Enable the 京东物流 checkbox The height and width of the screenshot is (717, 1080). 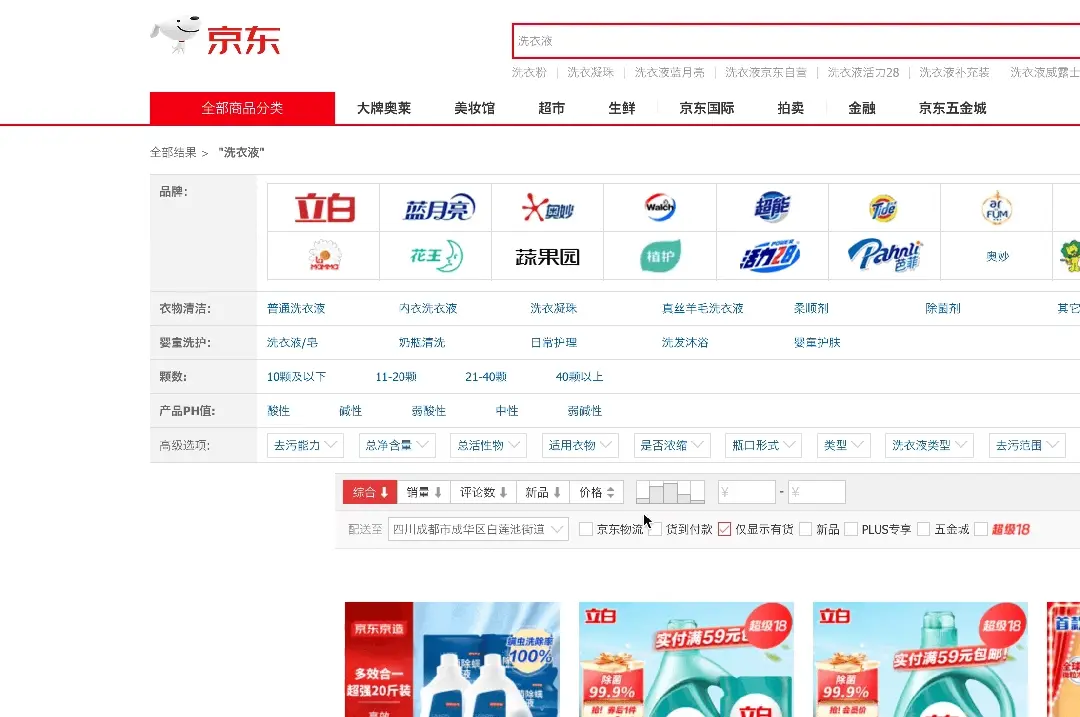pos(586,529)
